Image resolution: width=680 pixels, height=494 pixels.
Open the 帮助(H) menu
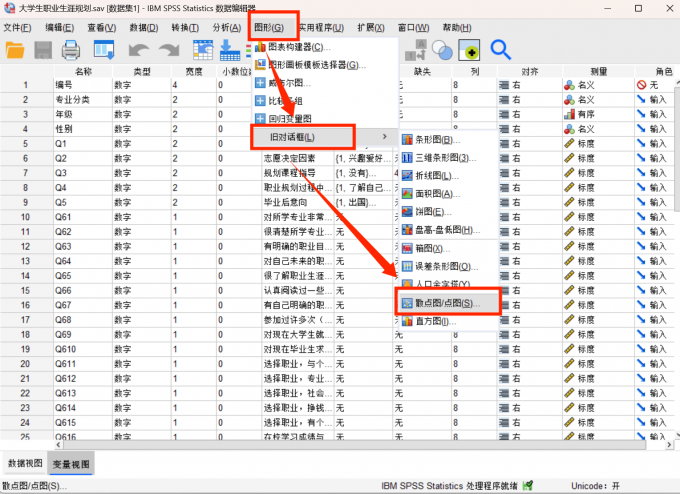[x=457, y=28]
